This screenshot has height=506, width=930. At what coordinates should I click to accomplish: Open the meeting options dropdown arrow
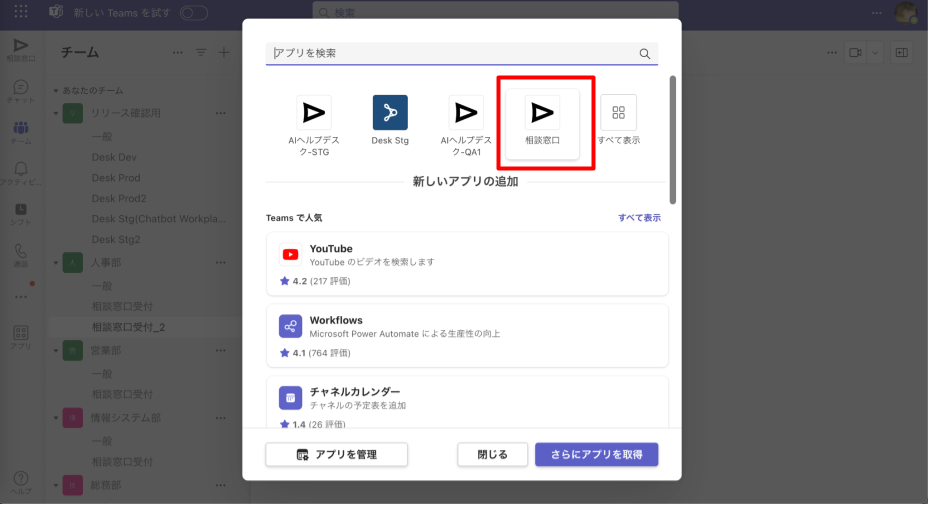[x=875, y=53]
